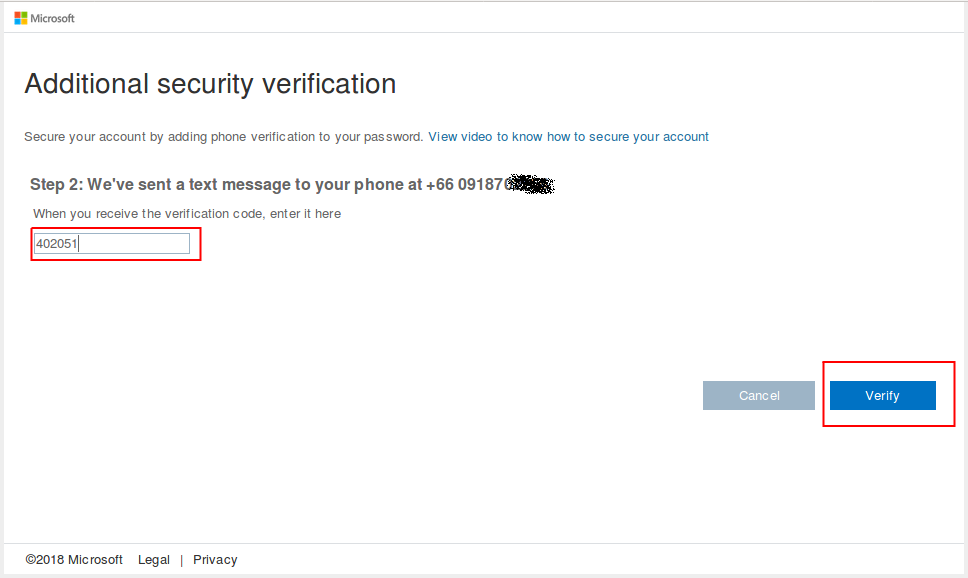968x578 pixels.
Task: Open the 'View video to know how' link
Action: [568, 137]
